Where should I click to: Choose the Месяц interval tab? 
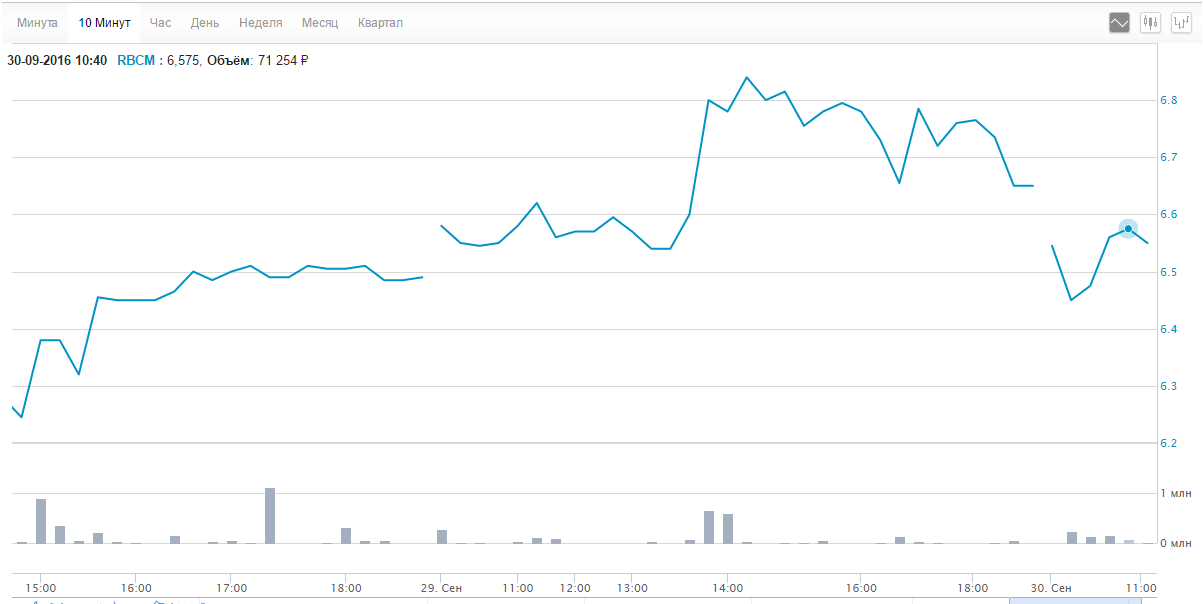pos(320,22)
